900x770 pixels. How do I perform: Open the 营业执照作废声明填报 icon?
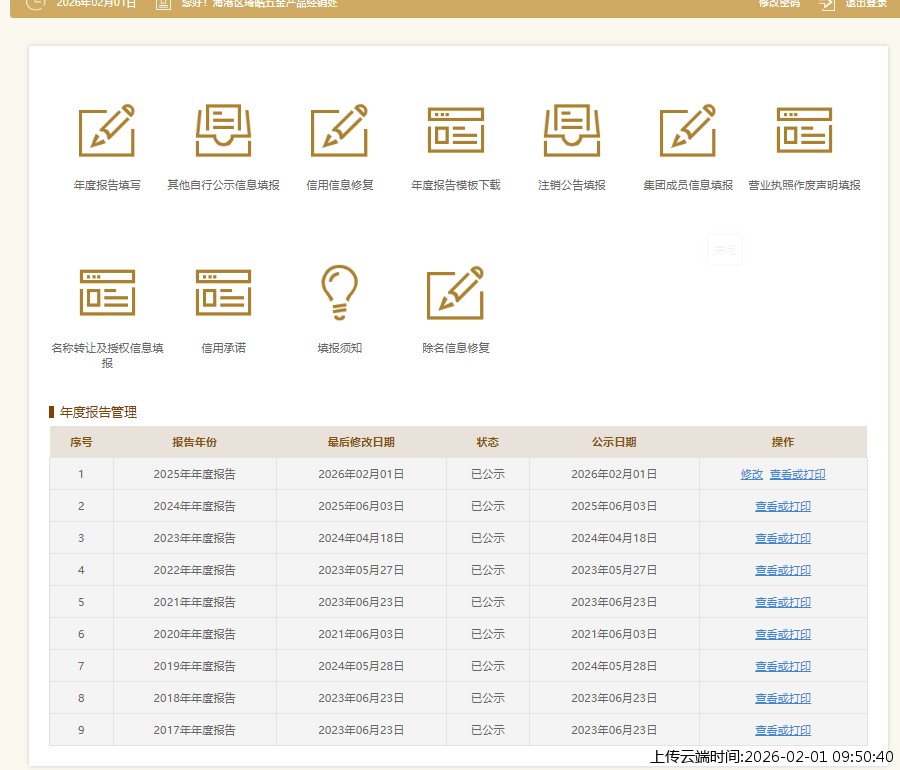click(804, 131)
